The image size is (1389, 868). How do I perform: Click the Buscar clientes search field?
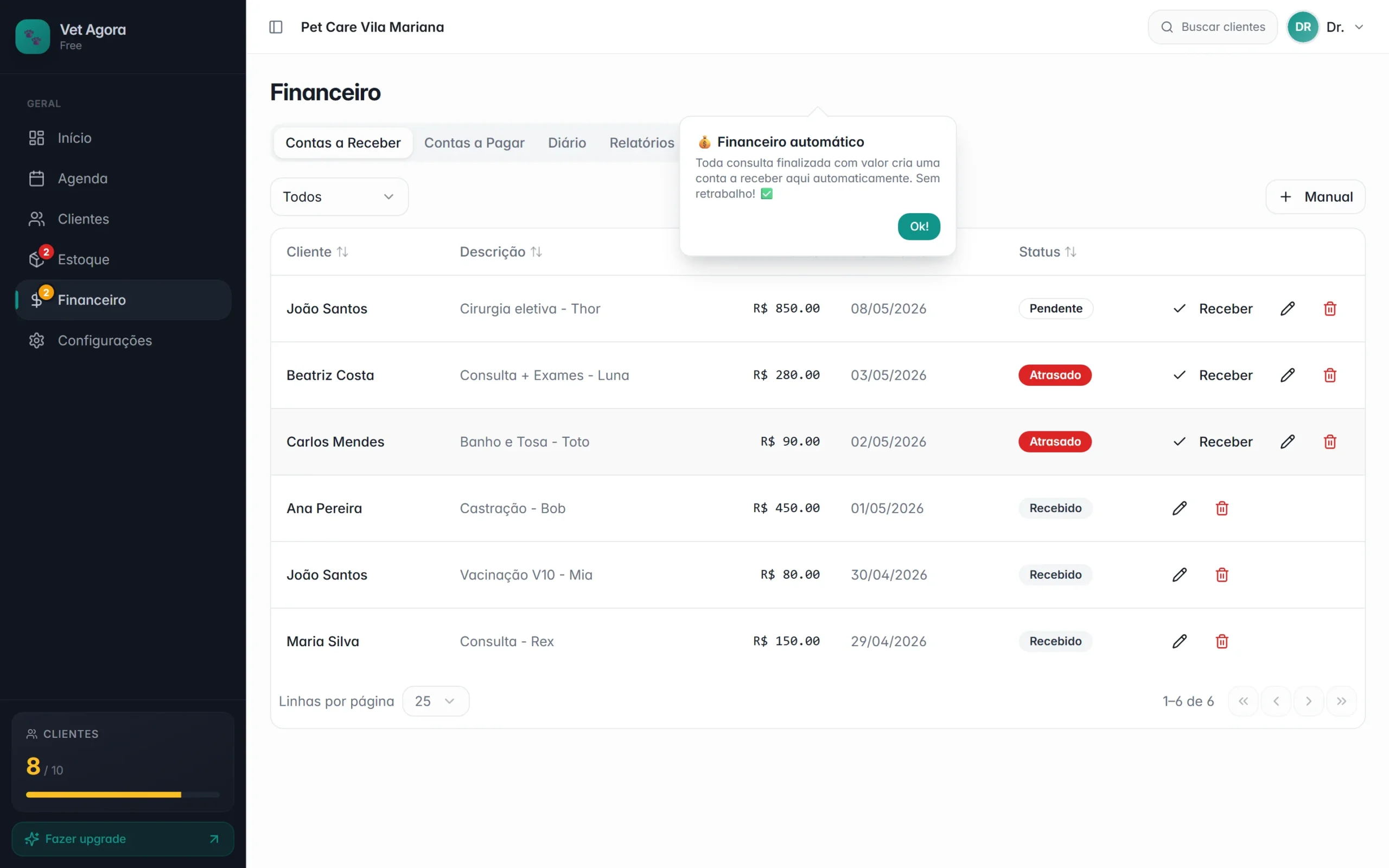[1213, 27]
